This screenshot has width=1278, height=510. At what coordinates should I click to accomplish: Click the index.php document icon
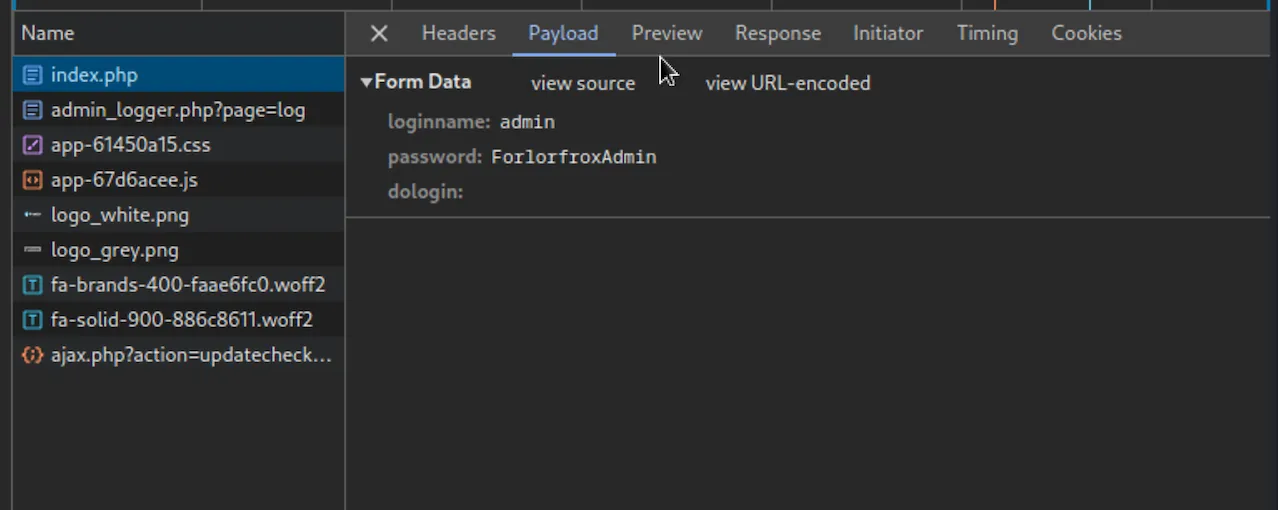click(33, 75)
